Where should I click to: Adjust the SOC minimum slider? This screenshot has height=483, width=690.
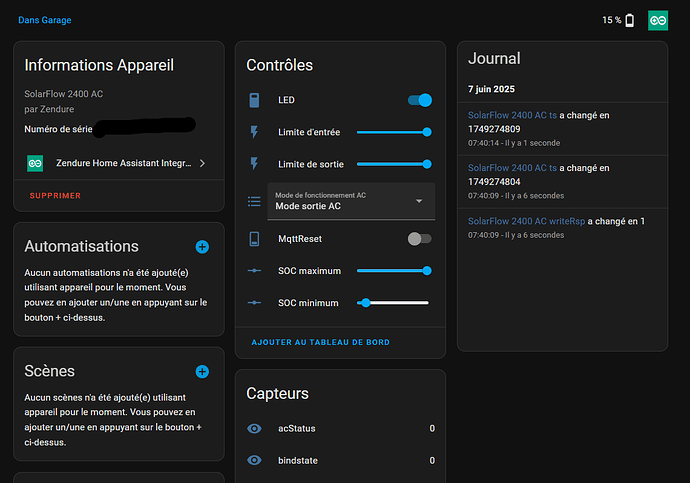[x=393, y=303]
